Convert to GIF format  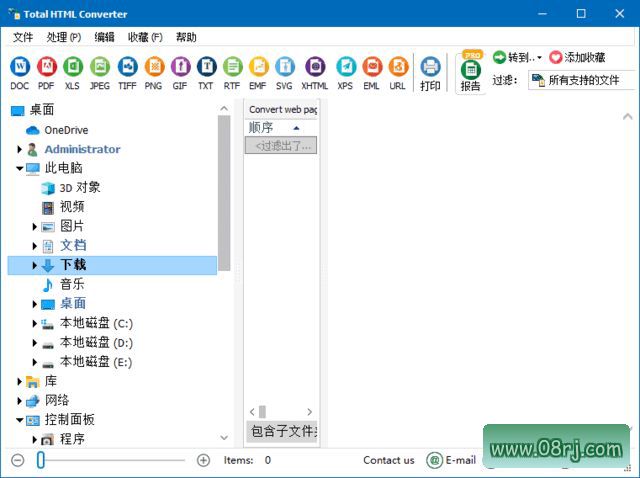point(180,73)
